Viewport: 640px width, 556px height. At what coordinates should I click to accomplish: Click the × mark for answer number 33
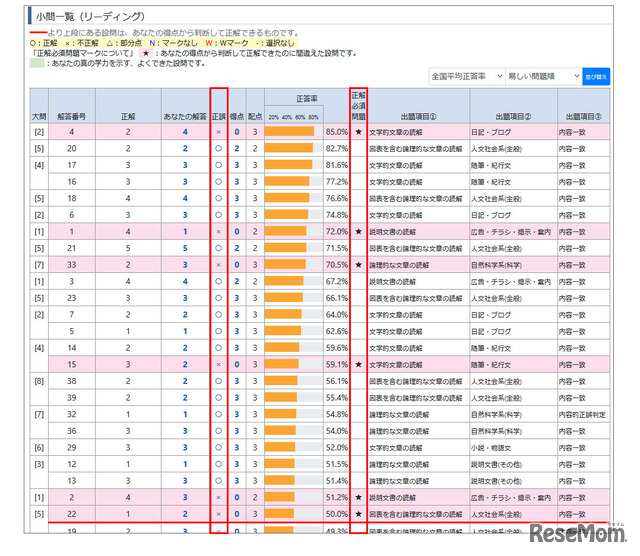point(218,265)
